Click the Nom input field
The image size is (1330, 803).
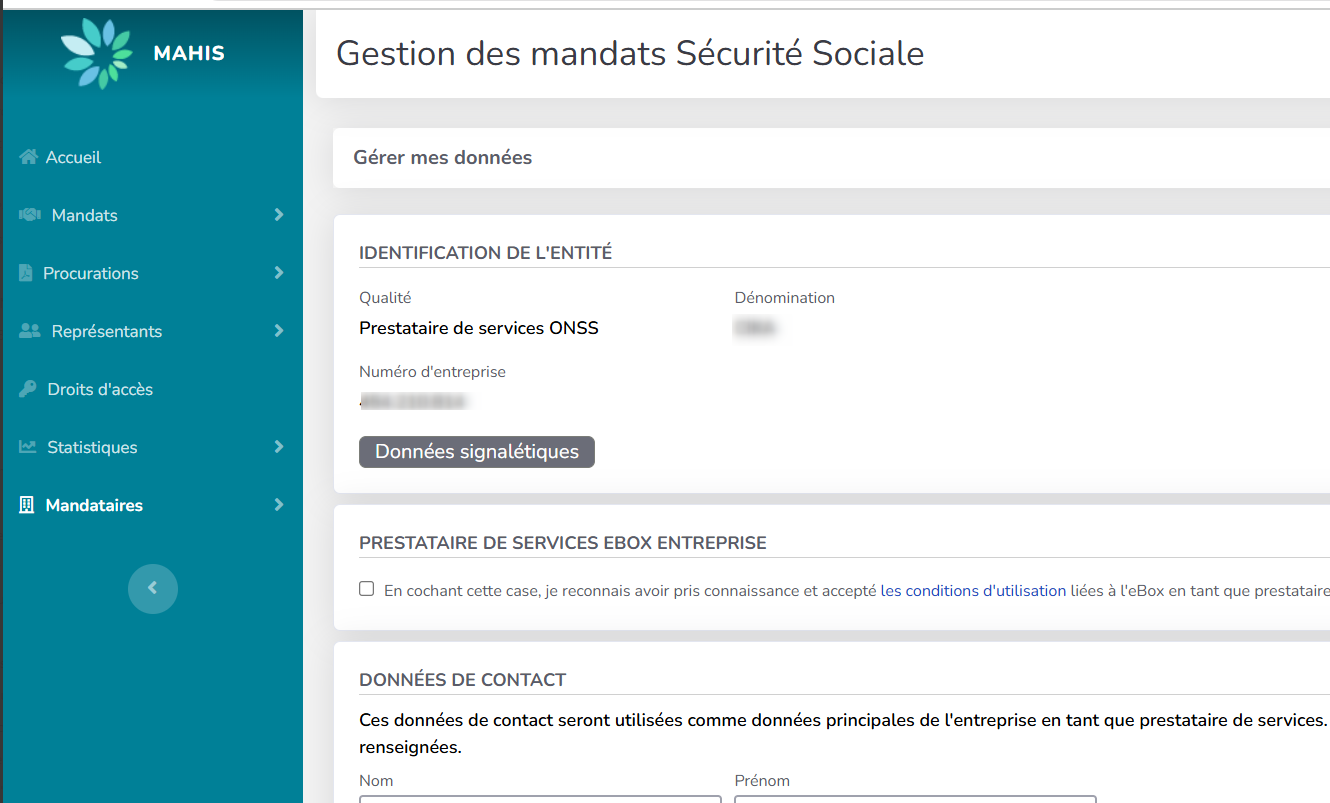coord(540,799)
